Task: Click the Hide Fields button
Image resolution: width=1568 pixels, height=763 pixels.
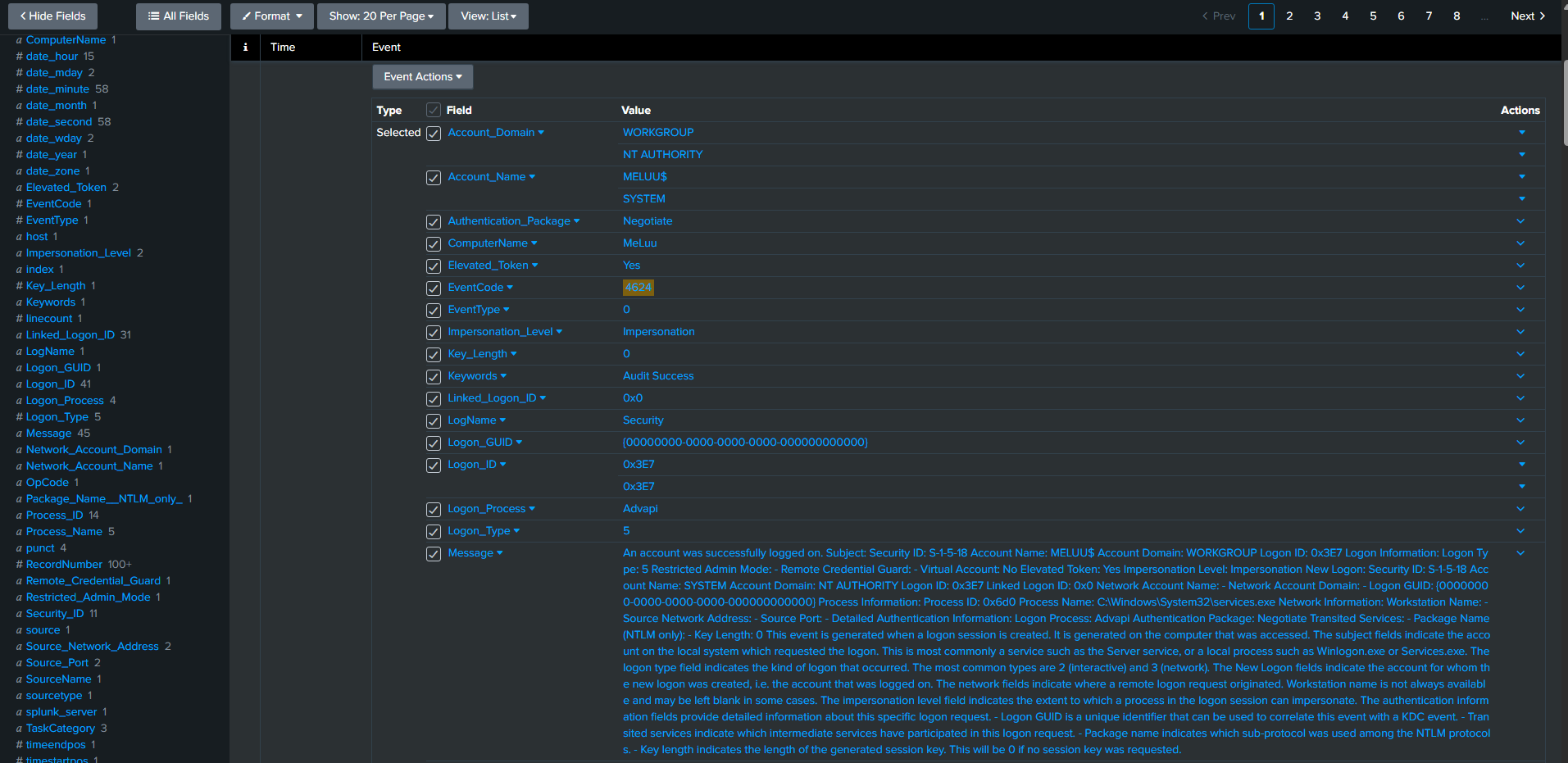Action: pos(52,16)
